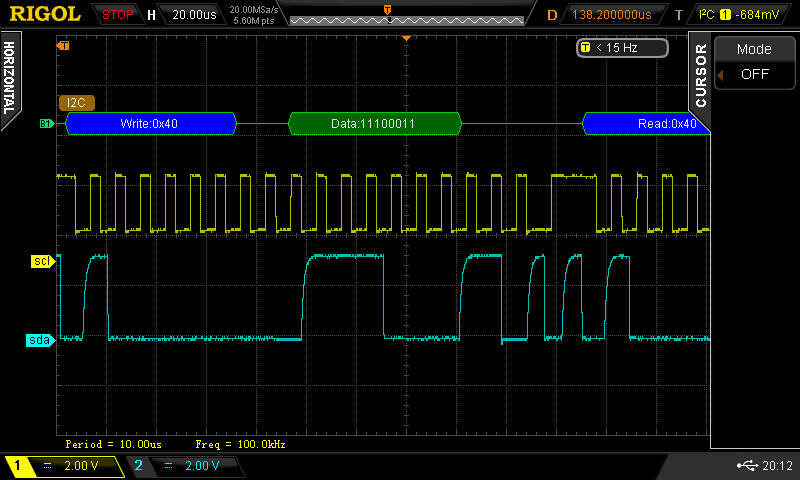Image resolution: width=800 pixels, height=480 pixels.
Task: Open the CURSOR side tab
Action: coord(700,75)
